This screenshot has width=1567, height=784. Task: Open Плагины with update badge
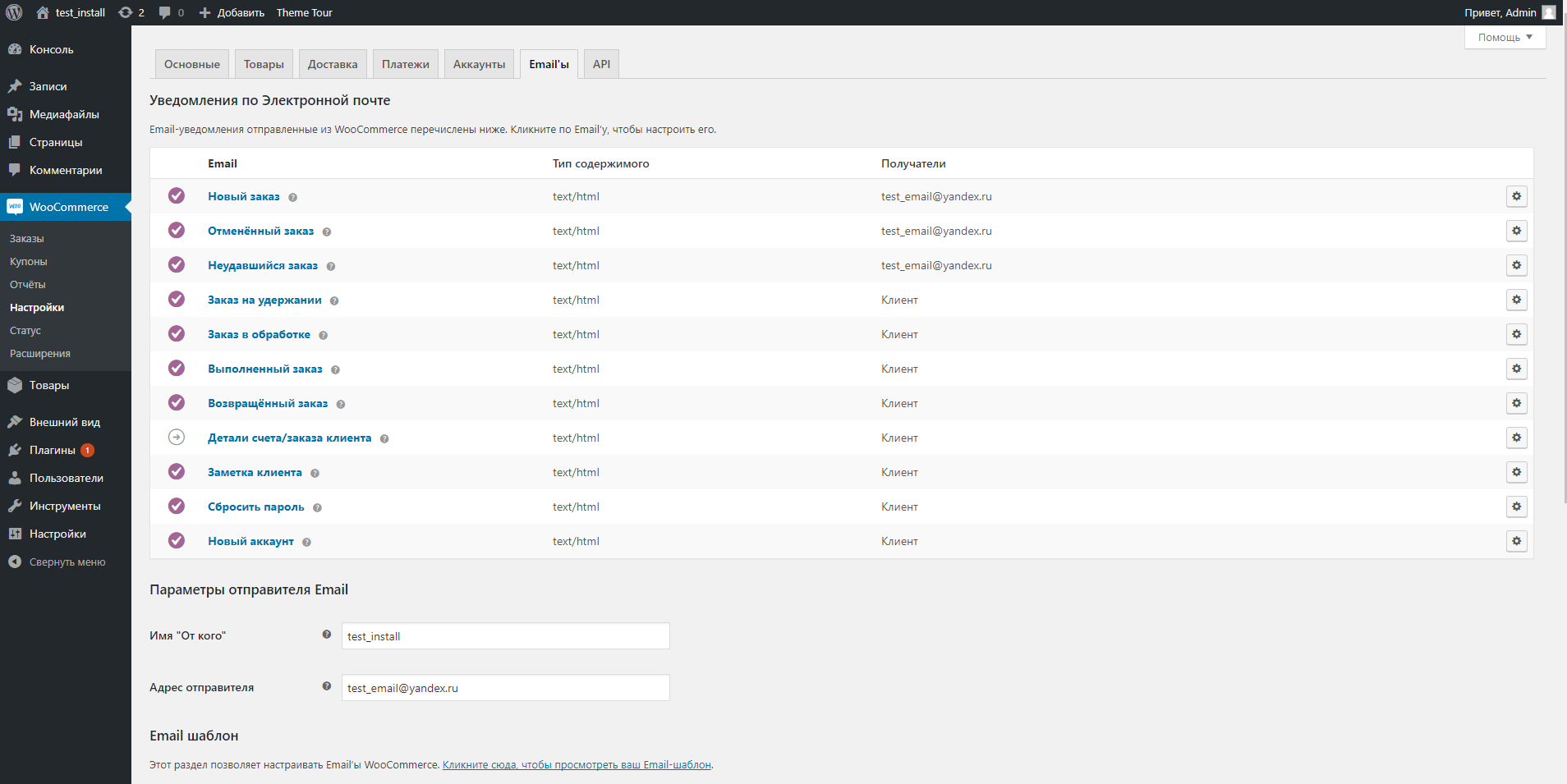click(66, 450)
